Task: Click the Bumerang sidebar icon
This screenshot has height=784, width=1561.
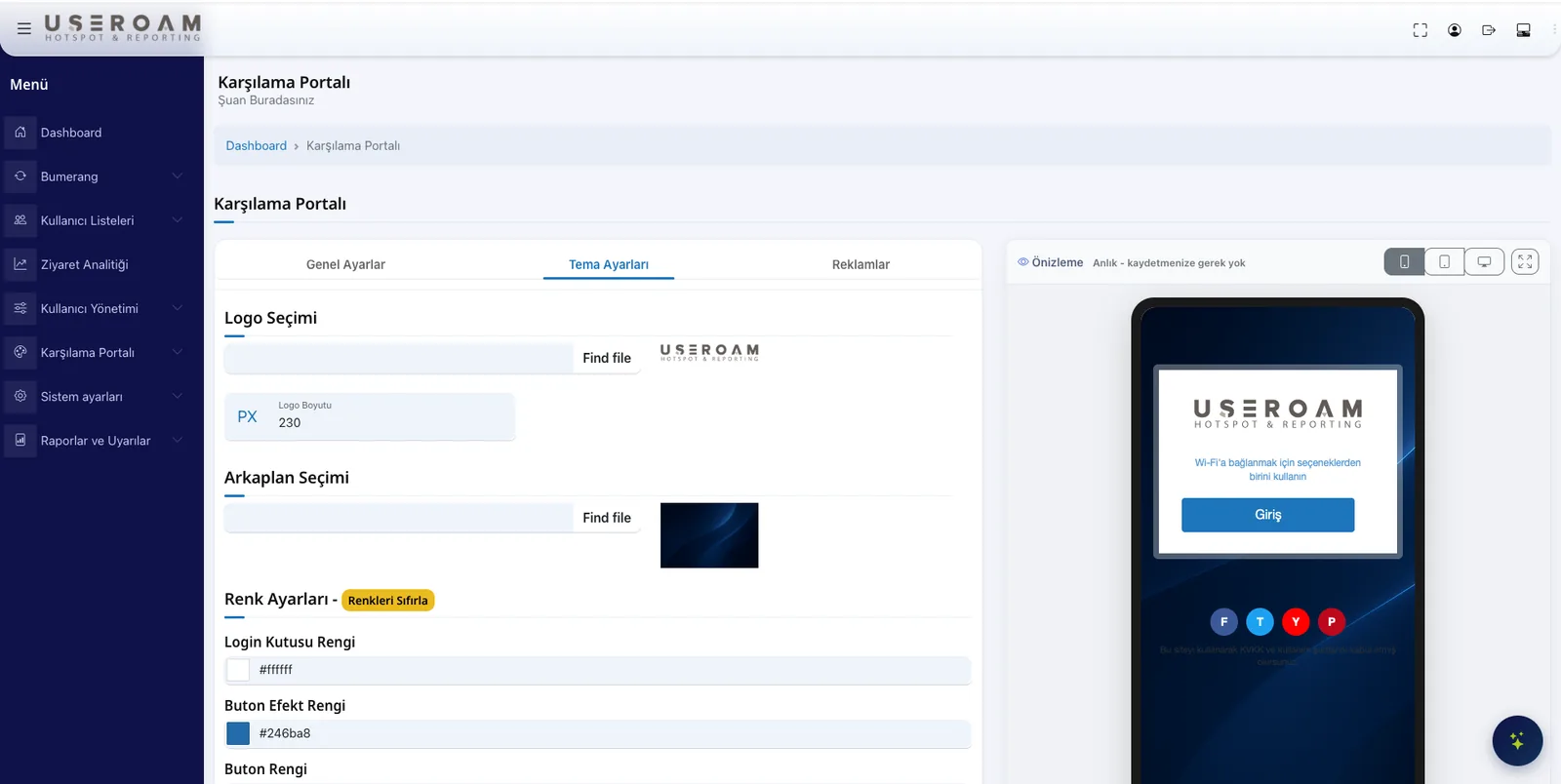Action: [20, 176]
